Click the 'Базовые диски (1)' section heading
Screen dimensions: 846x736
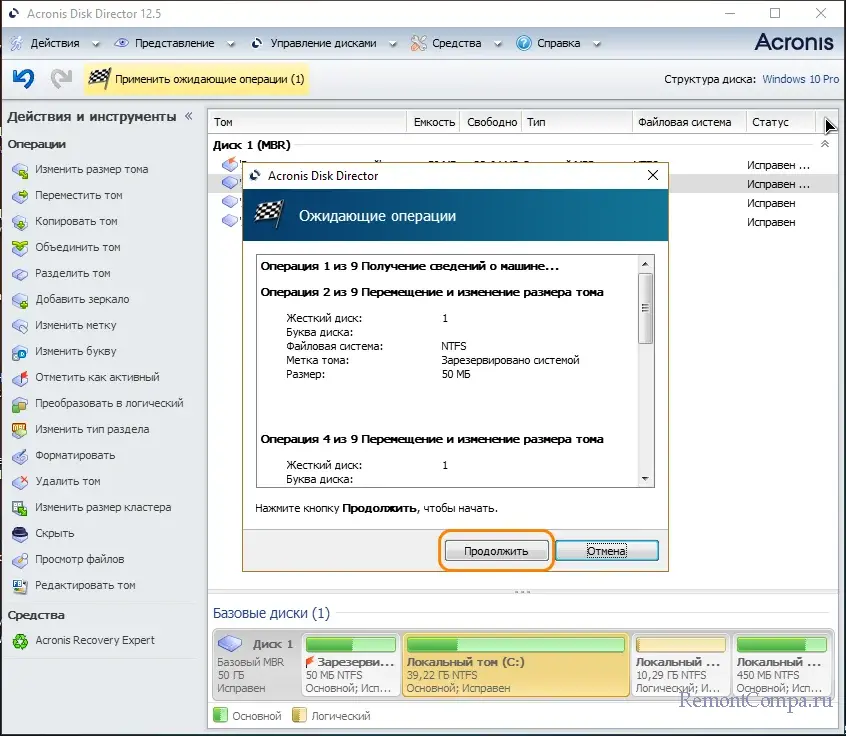point(271,613)
